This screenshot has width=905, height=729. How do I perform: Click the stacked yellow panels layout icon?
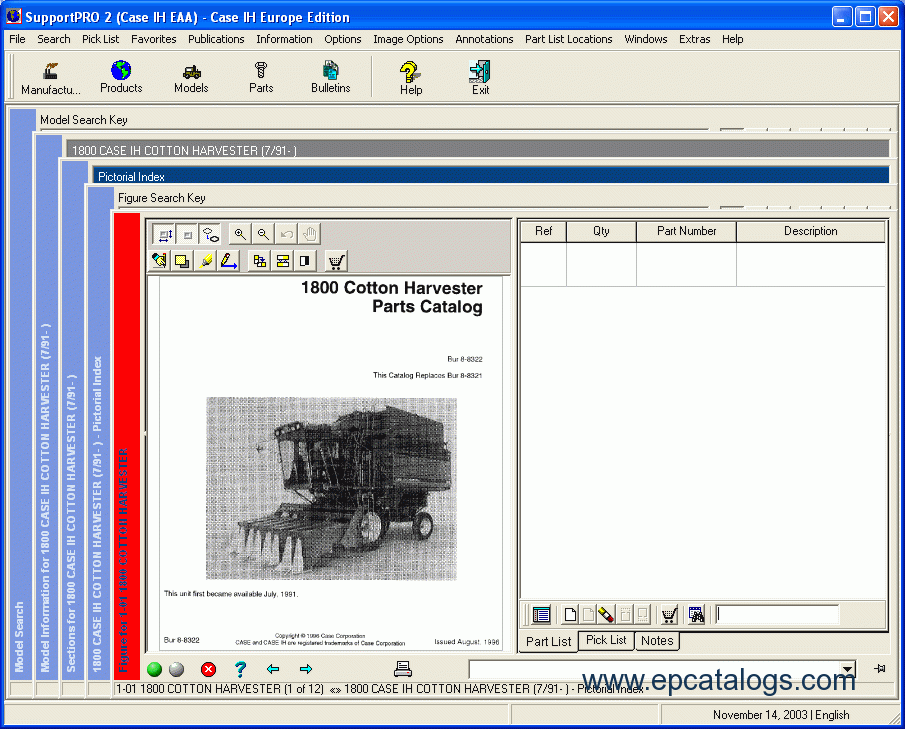click(x=283, y=261)
